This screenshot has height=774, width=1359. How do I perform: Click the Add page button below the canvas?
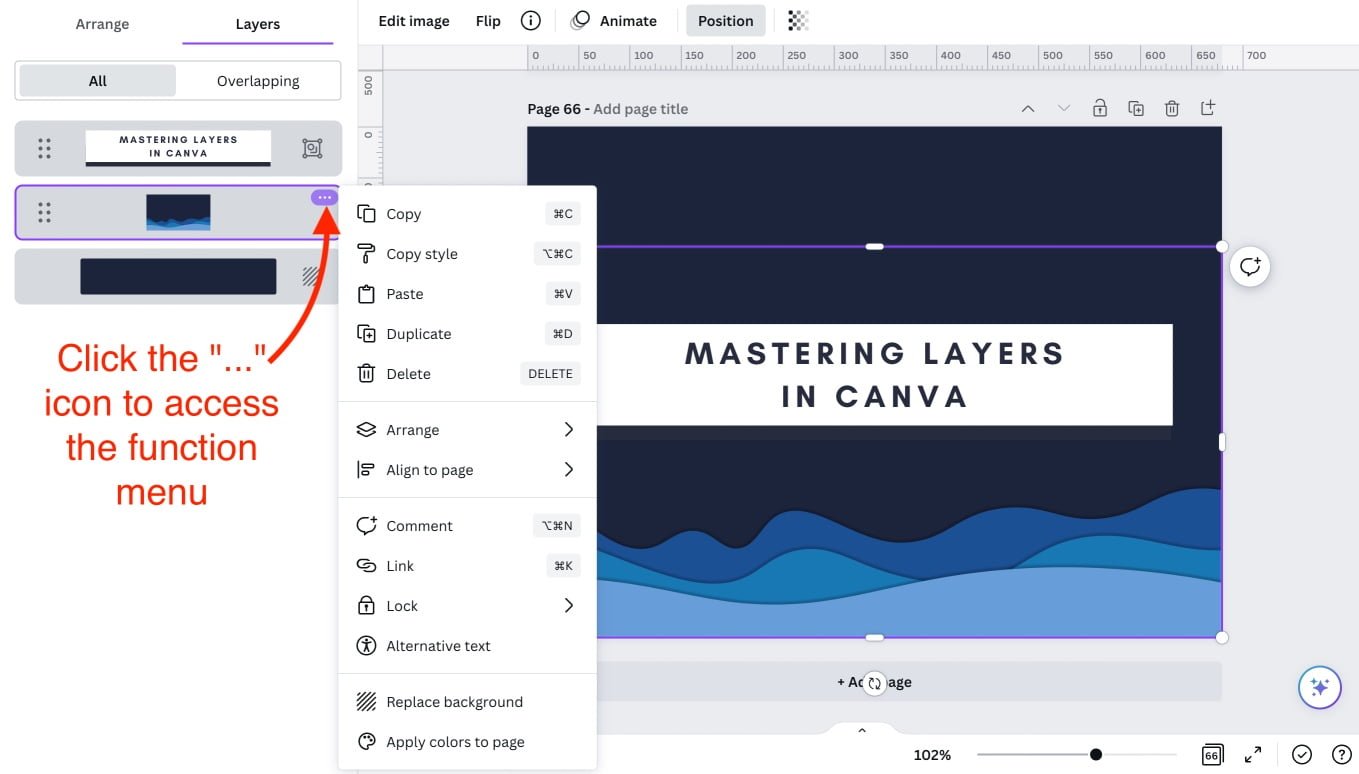(874, 682)
